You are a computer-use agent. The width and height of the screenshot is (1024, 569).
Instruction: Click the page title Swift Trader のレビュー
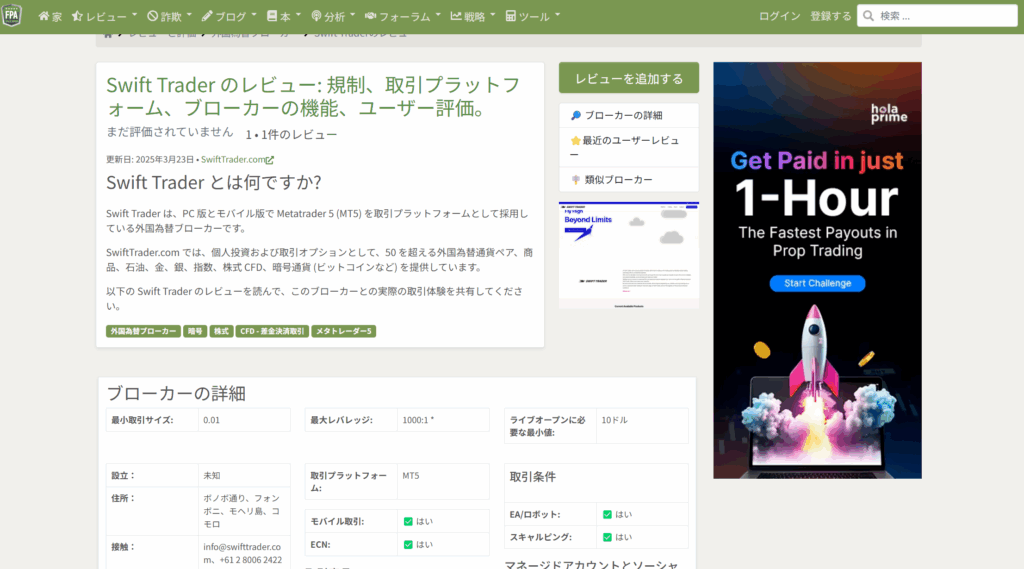click(x=313, y=96)
